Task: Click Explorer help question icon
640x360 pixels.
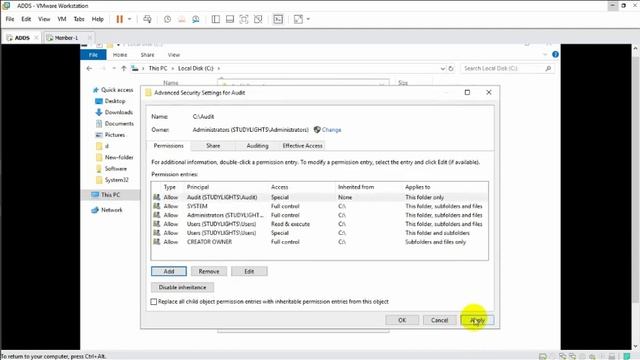Action: 555,54
